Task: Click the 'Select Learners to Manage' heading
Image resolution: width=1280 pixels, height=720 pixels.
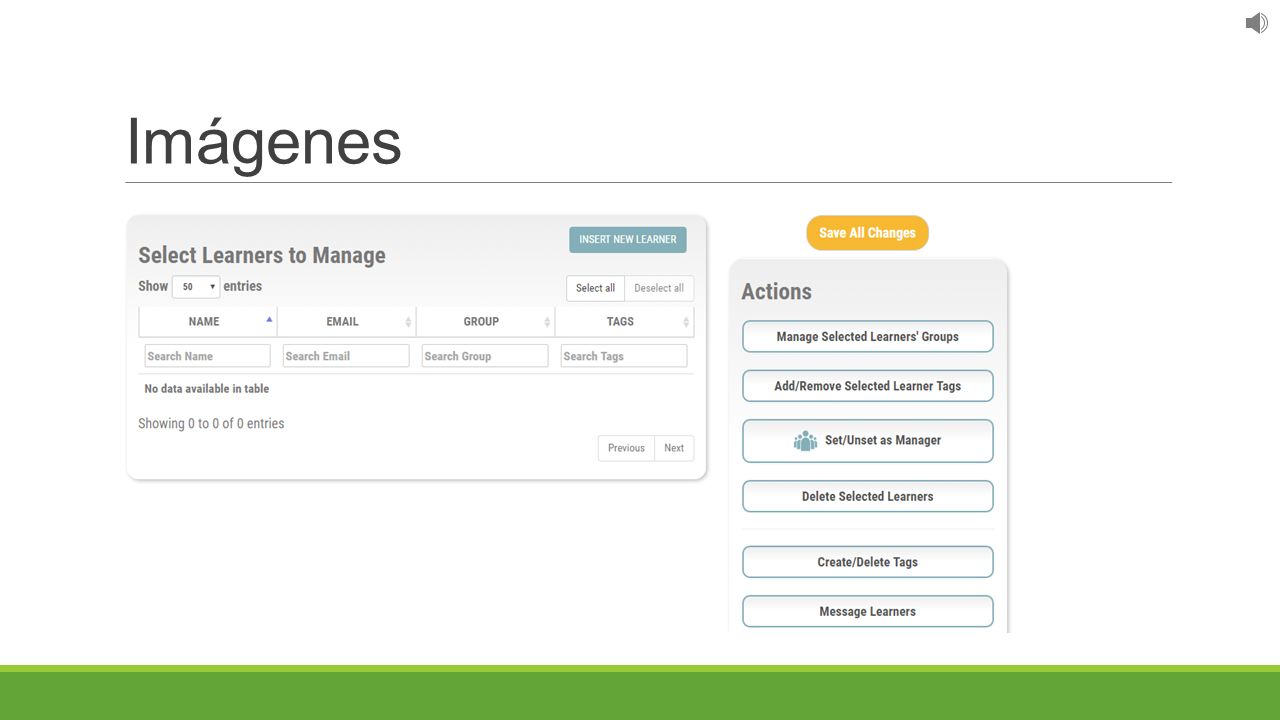Action: (x=262, y=256)
